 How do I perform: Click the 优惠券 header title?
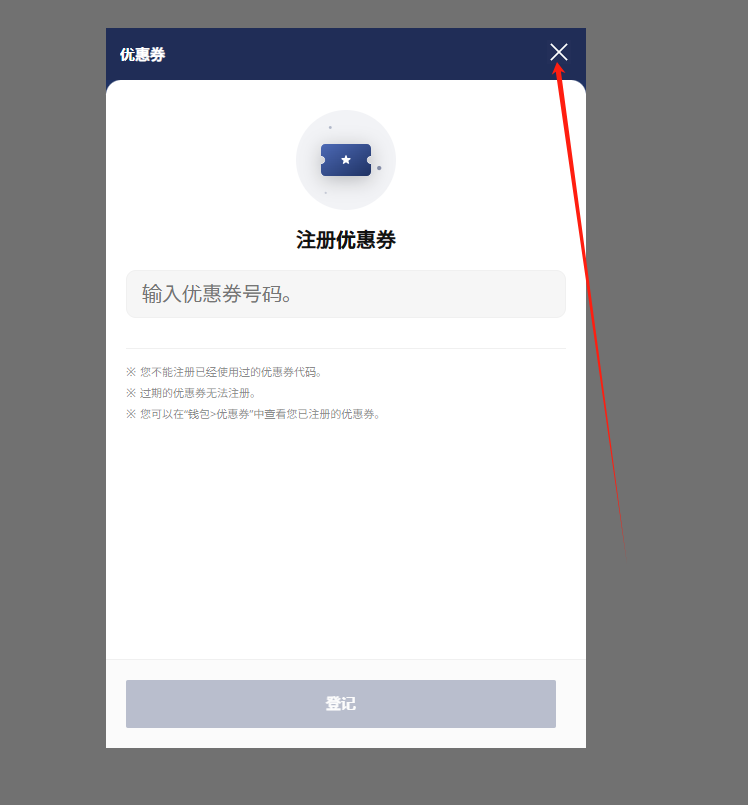[142, 54]
